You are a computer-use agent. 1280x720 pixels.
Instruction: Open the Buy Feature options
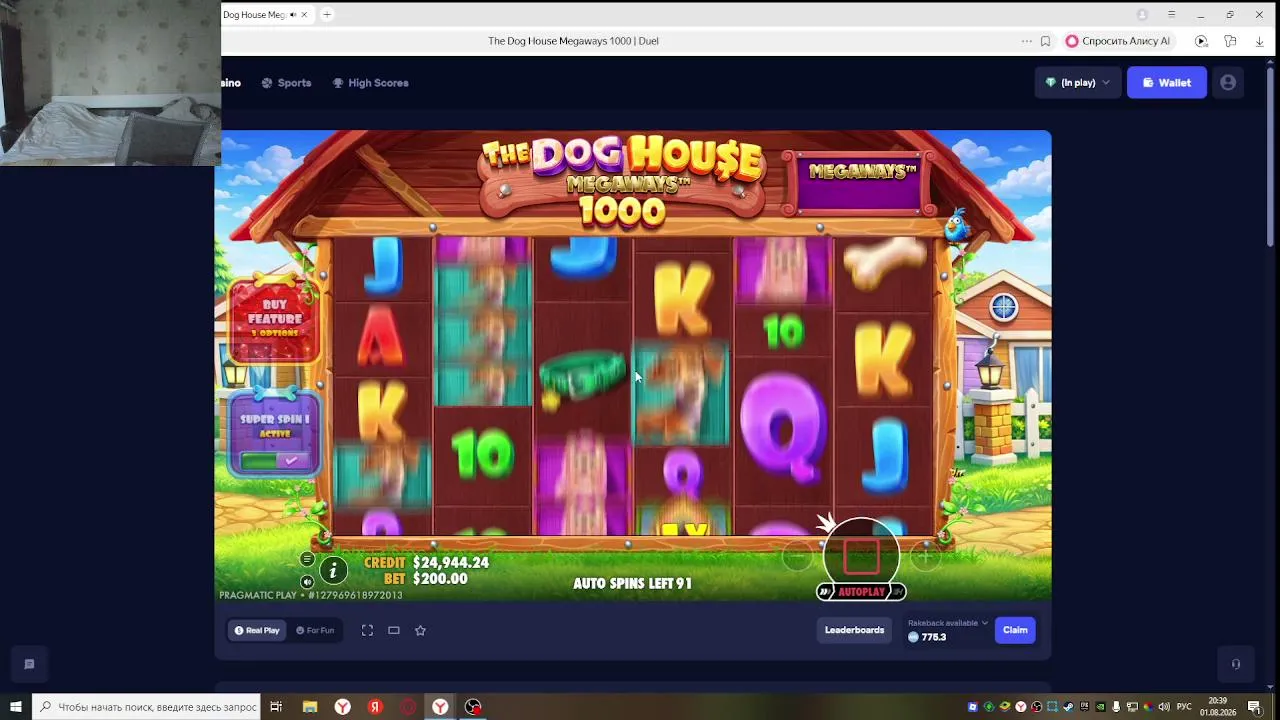point(275,319)
